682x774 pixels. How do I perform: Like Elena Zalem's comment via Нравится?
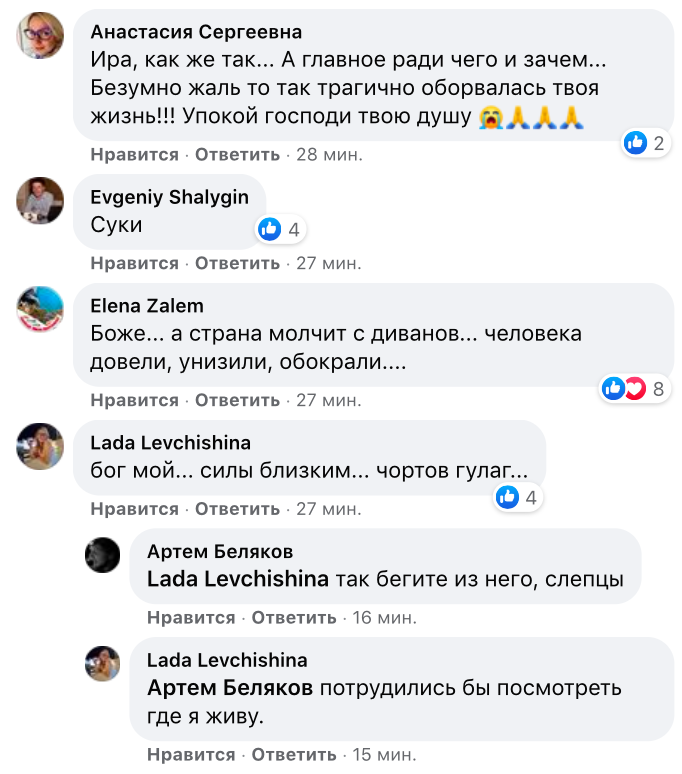tap(134, 401)
